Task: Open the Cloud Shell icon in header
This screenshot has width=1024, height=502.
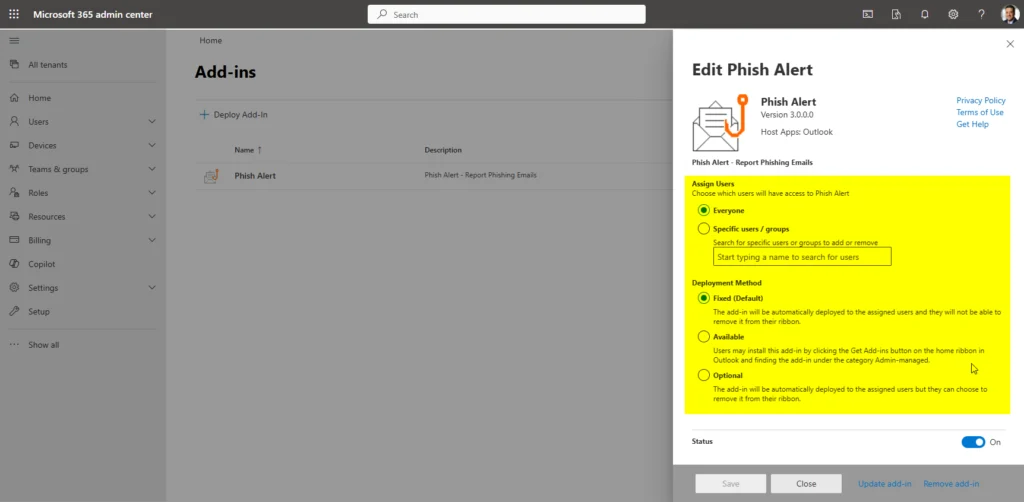Action: tap(867, 15)
